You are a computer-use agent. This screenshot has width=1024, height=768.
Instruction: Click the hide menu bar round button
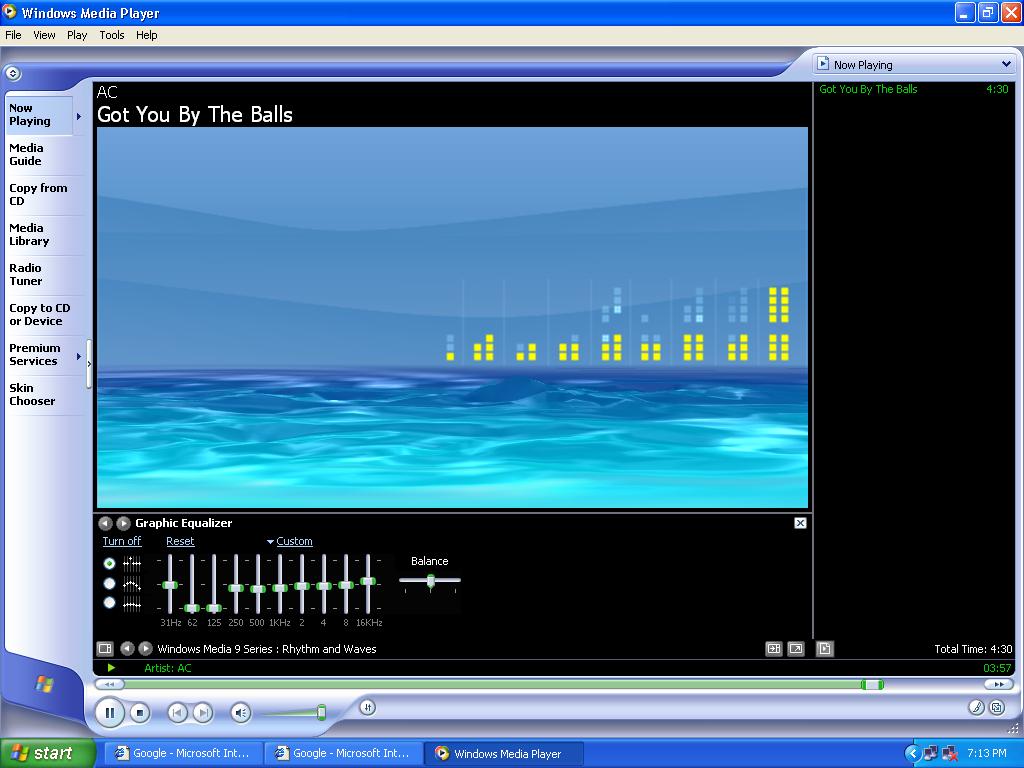(x=13, y=73)
